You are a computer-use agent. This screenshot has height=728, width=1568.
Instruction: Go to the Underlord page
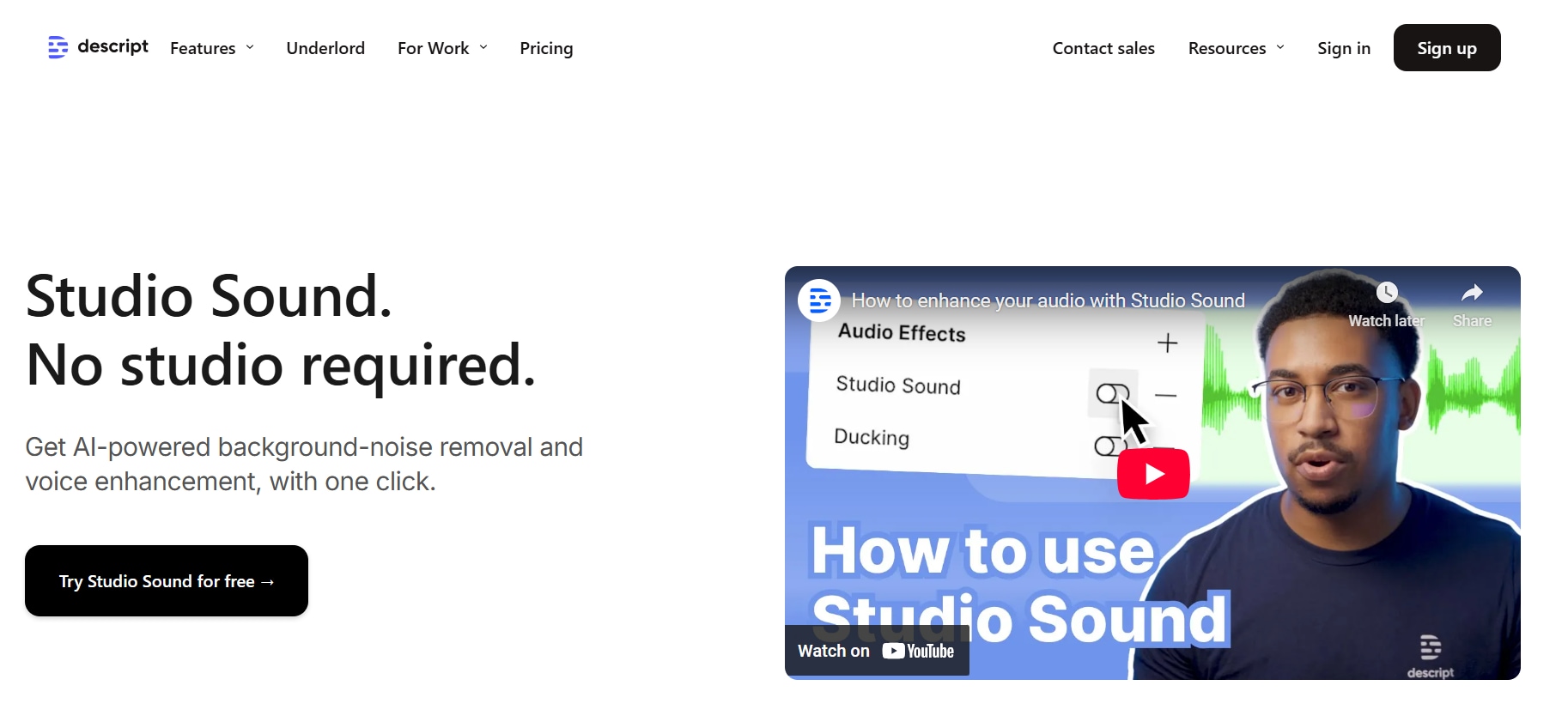point(325,48)
